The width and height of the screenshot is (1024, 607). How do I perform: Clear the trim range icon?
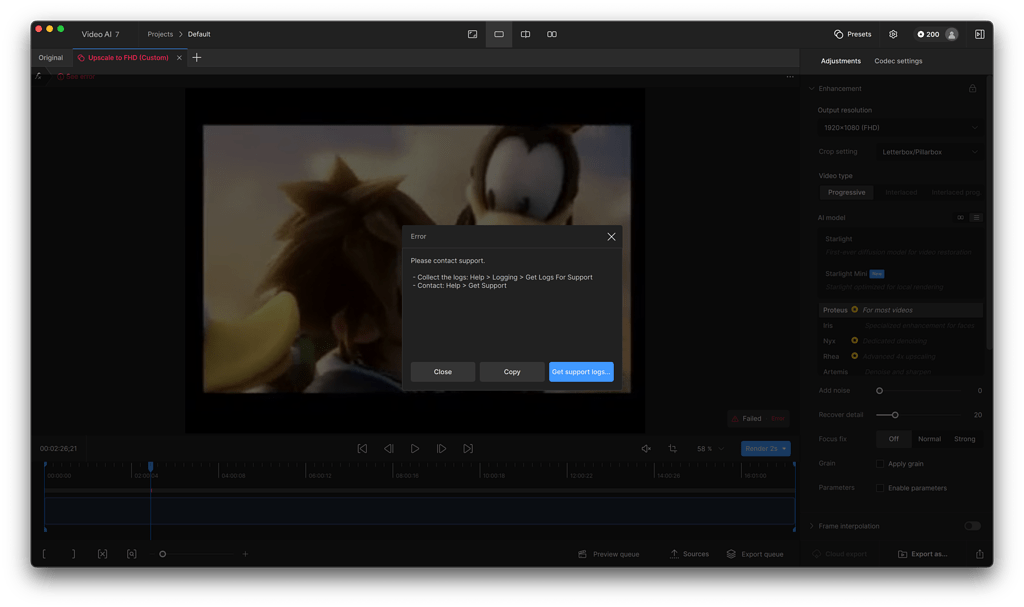click(103, 554)
